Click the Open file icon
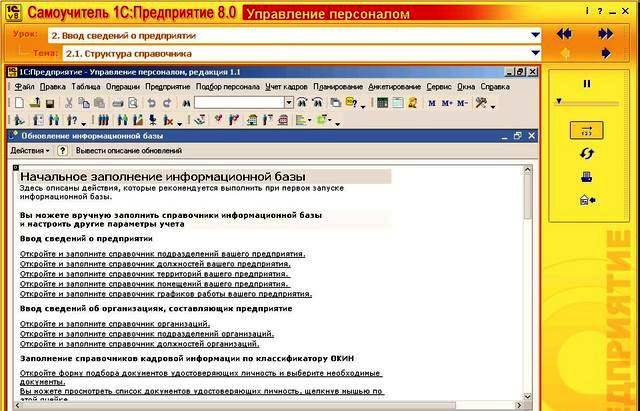Screen dimensions: 640x411 point(35,103)
